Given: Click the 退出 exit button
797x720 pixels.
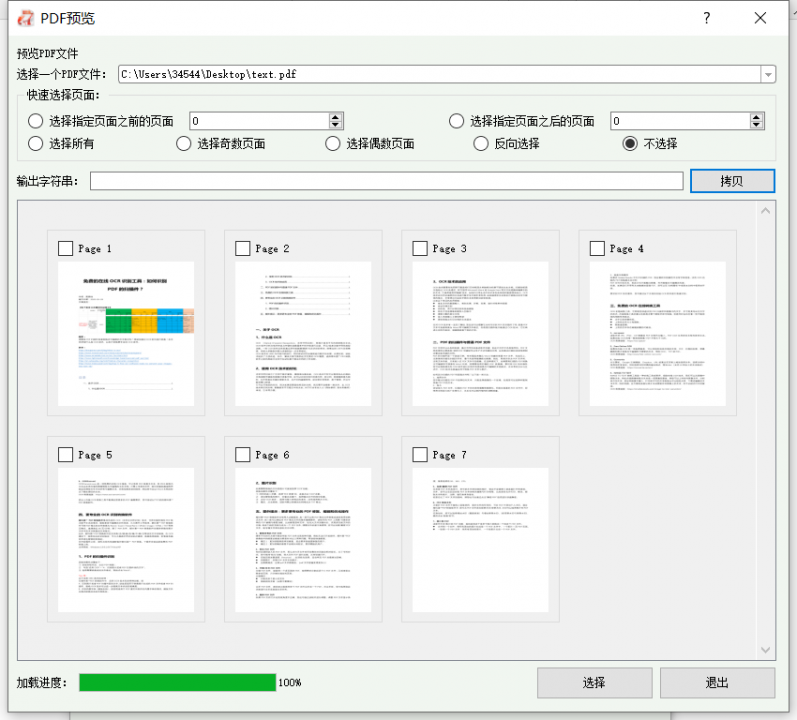Looking at the screenshot, I should pyautogui.click(x=716, y=683).
